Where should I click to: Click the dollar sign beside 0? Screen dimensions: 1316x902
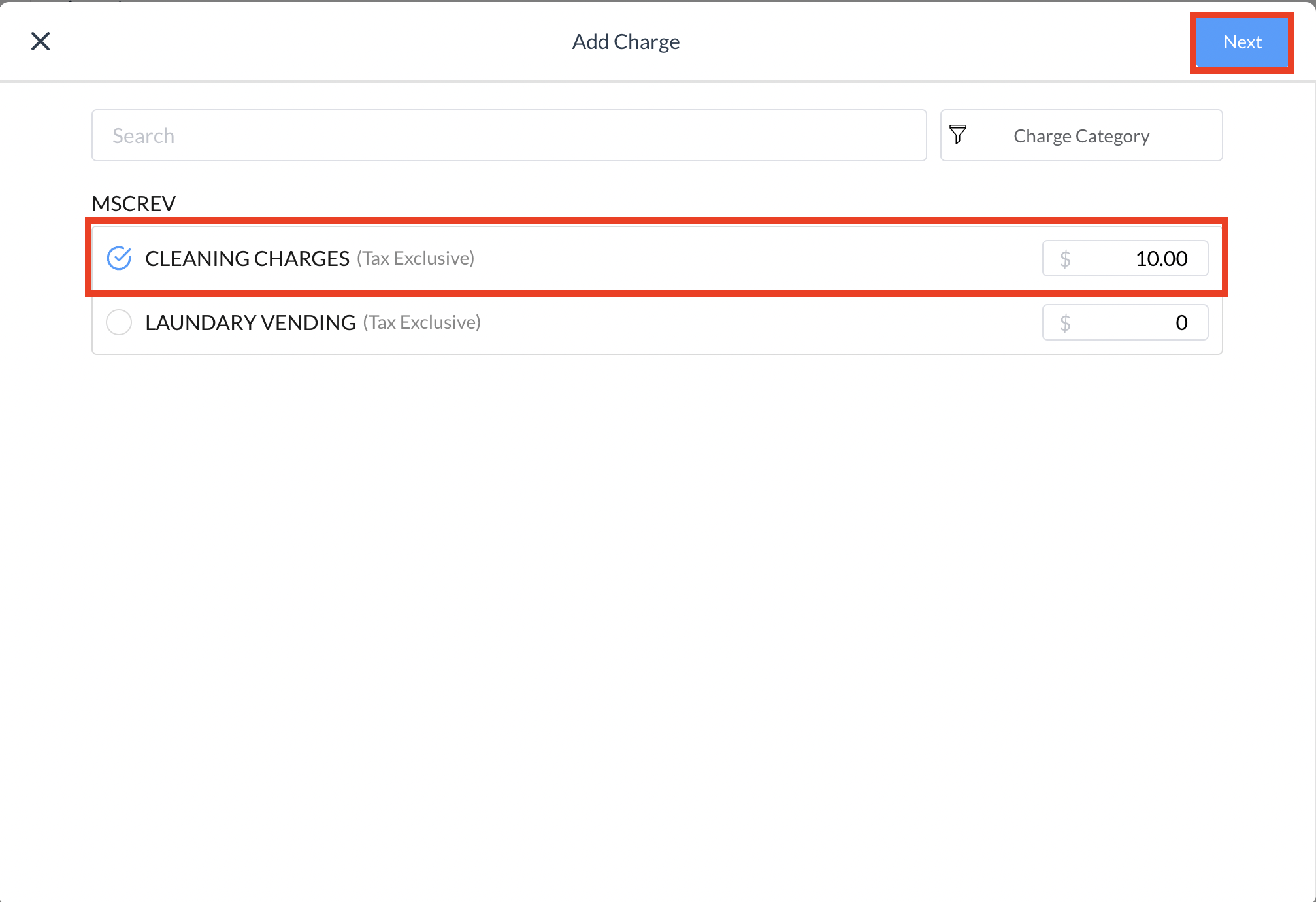[1065, 323]
